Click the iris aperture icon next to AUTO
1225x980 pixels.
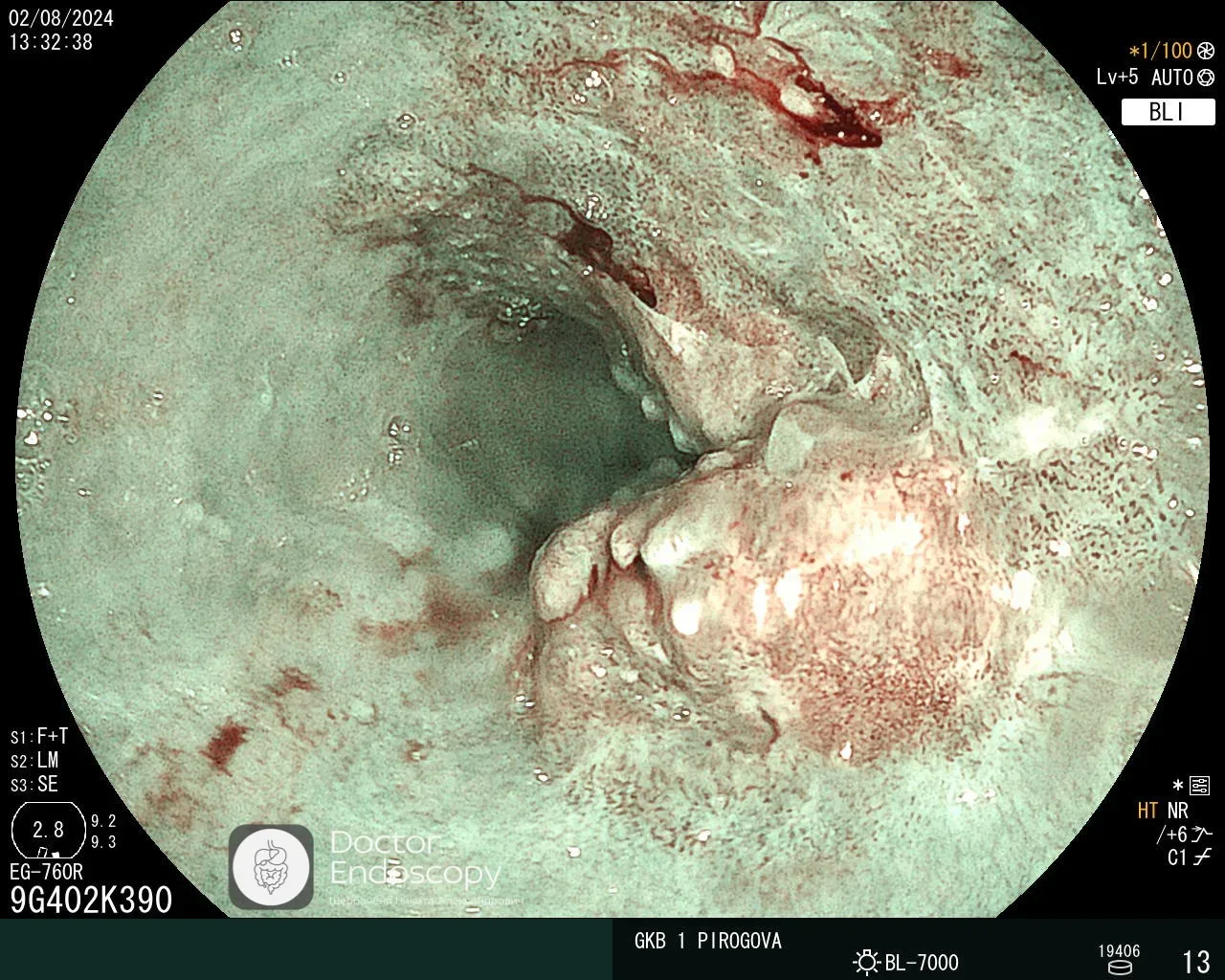click(1205, 78)
